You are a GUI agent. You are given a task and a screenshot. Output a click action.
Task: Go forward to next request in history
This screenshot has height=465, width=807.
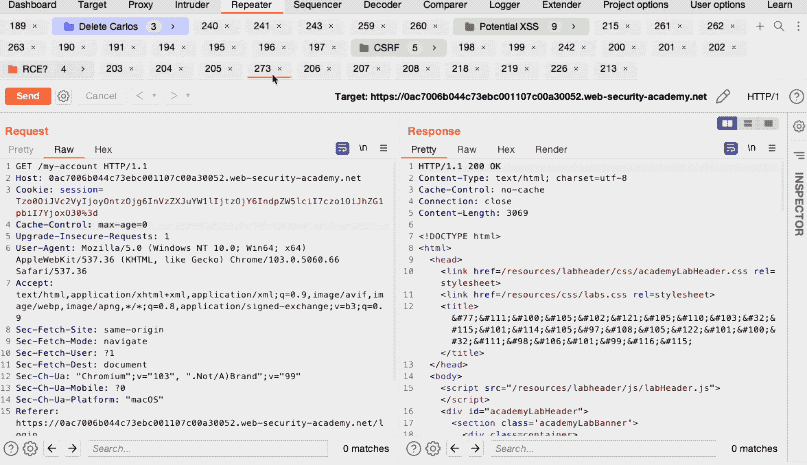[173, 95]
